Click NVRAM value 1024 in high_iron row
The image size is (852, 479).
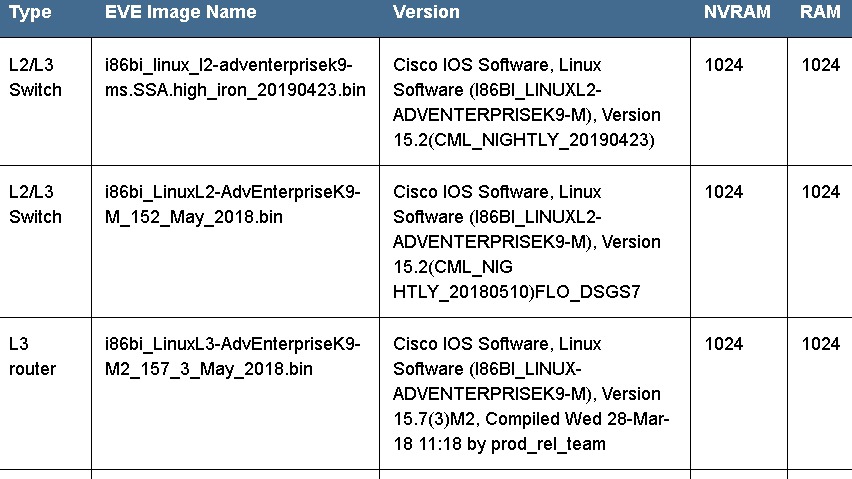coord(724,65)
